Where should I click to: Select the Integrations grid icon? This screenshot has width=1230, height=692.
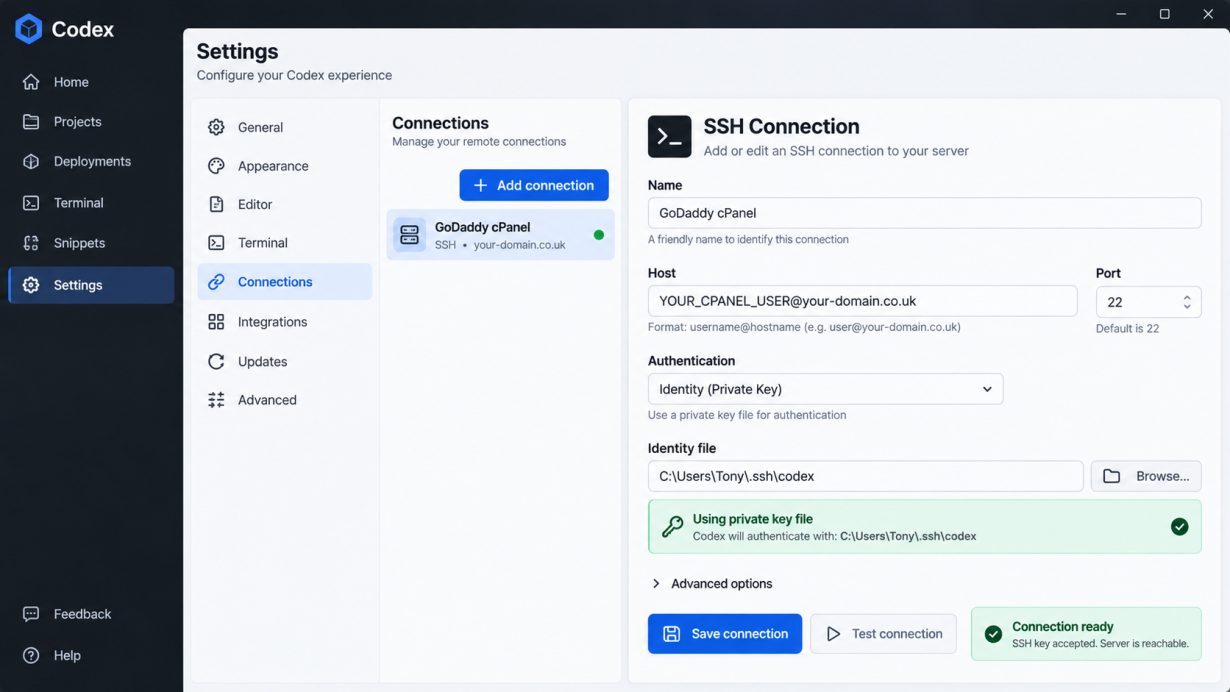216,322
